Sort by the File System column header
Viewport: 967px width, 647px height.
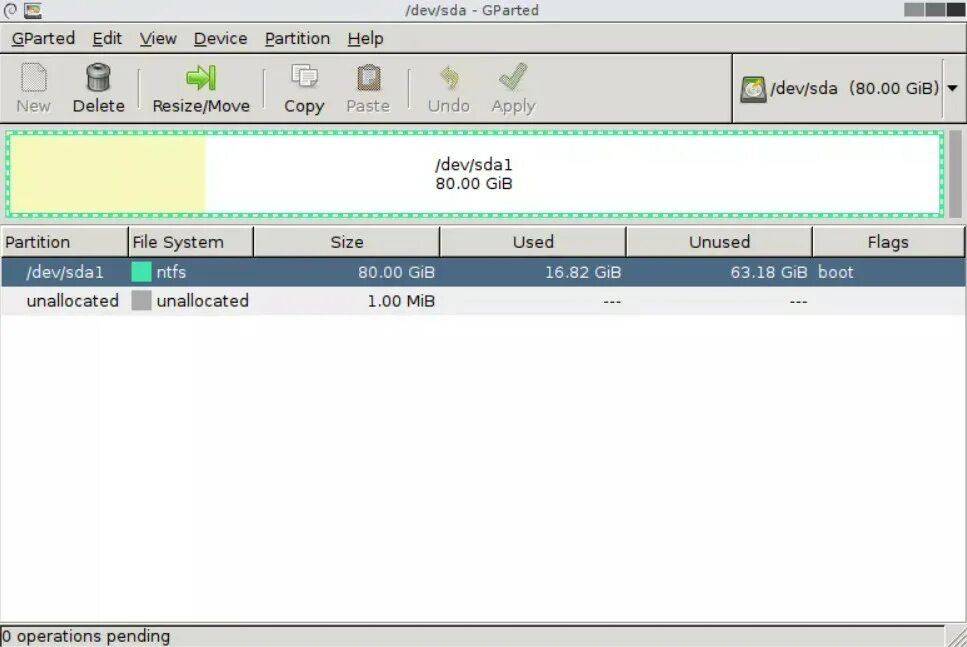191,242
